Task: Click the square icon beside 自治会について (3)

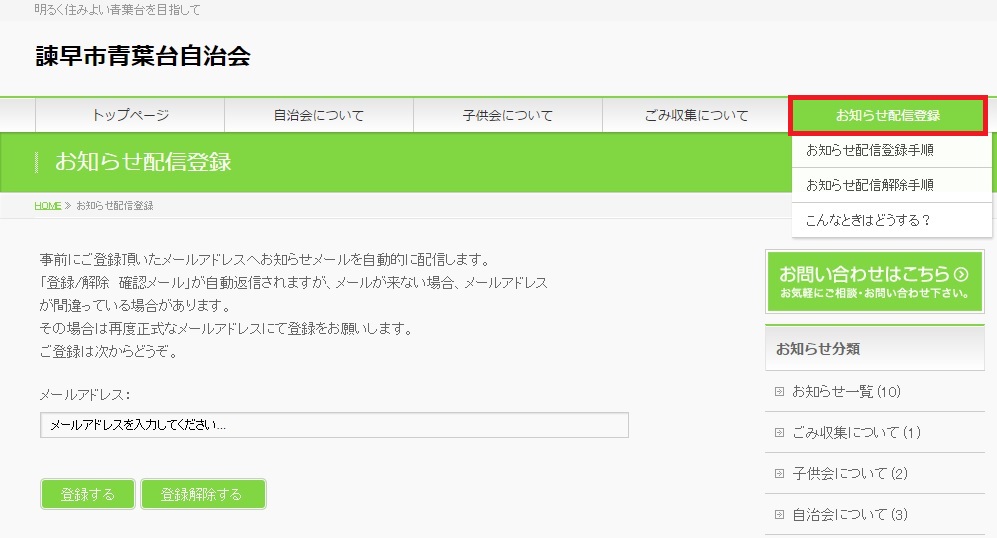Action: [780, 515]
